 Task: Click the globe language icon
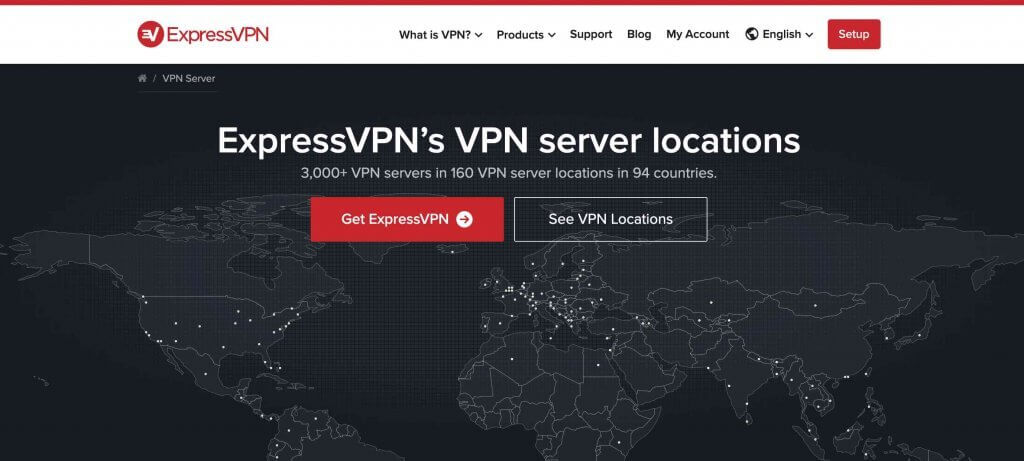[x=752, y=34]
